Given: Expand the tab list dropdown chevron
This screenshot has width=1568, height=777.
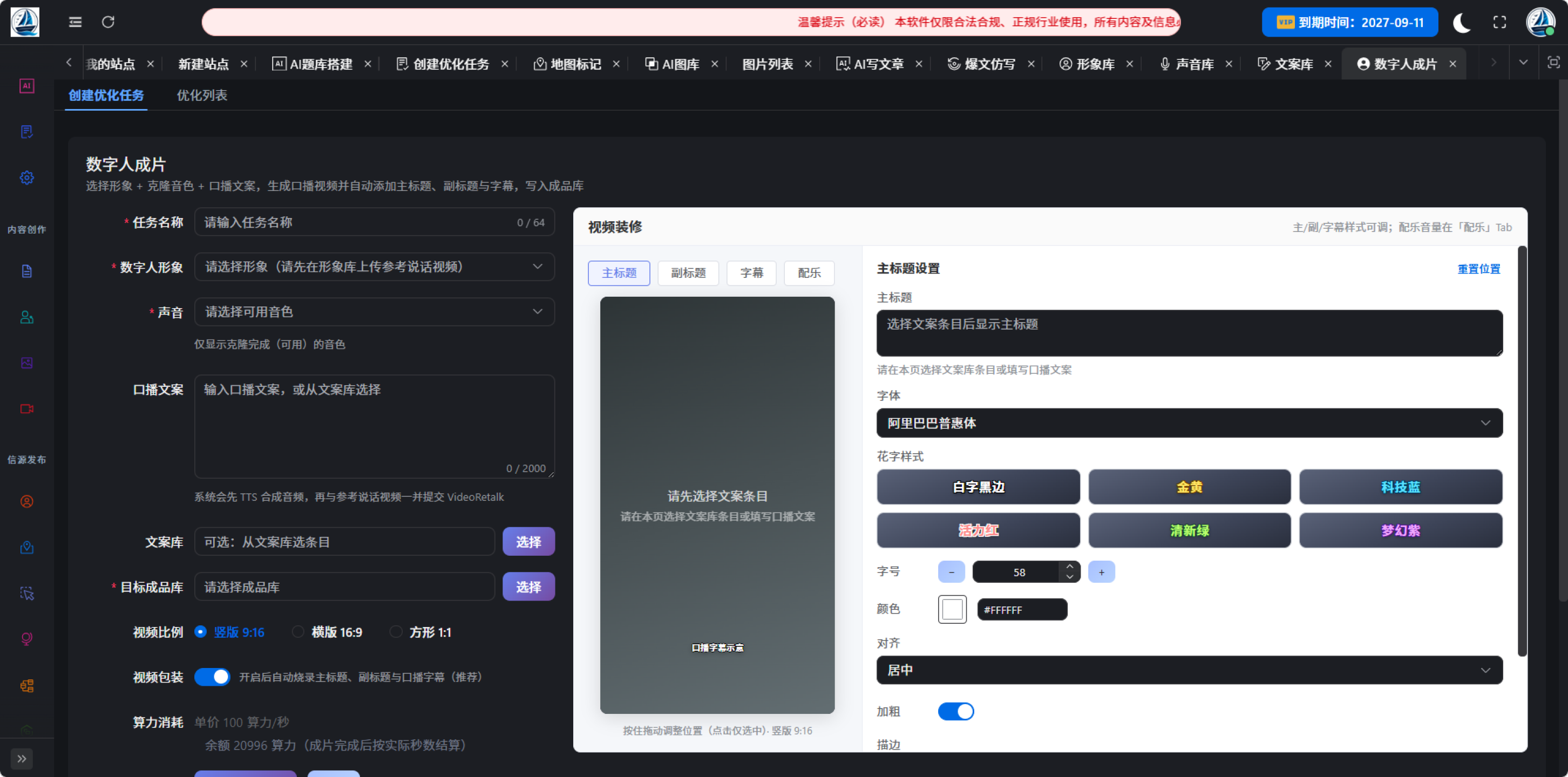Looking at the screenshot, I should pos(1524,63).
